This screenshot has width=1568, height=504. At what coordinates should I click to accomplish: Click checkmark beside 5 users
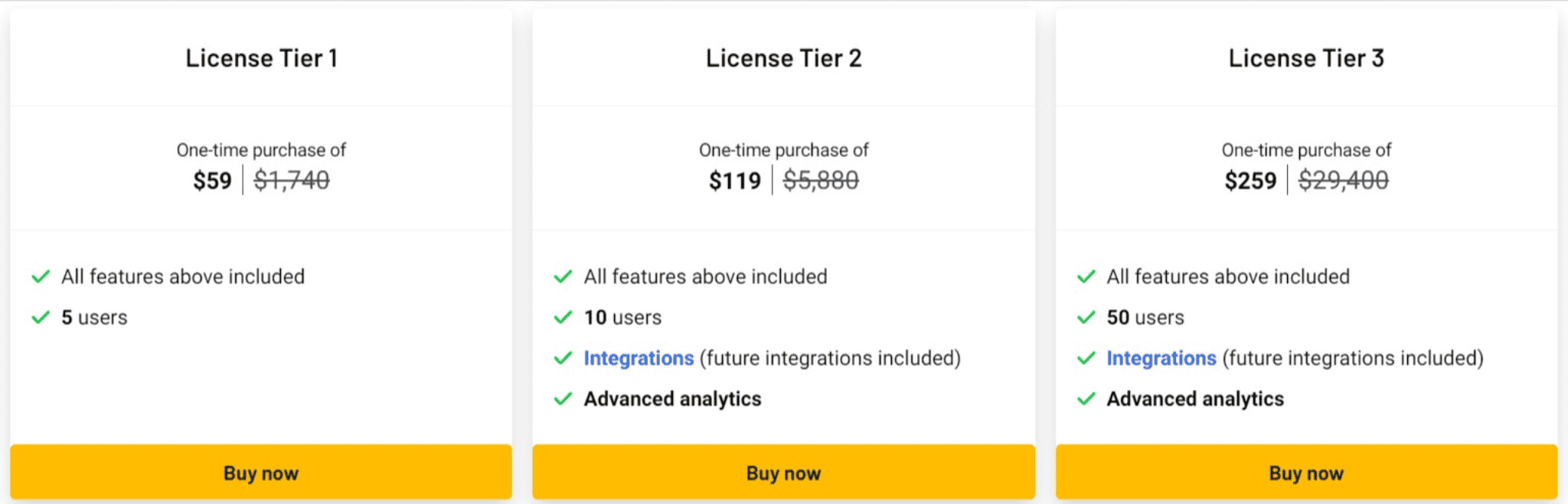pos(41,317)
